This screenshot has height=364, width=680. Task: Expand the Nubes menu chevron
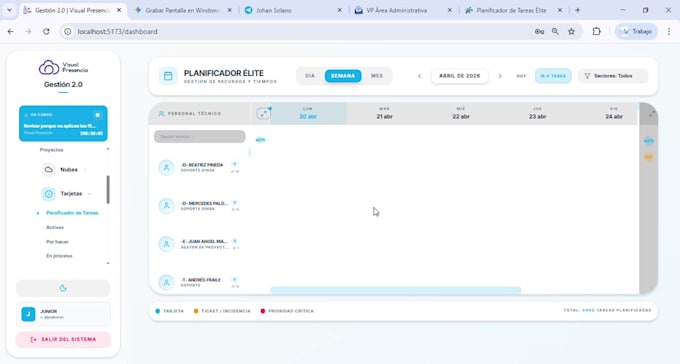pyautogui.click(x=85, y=170)
